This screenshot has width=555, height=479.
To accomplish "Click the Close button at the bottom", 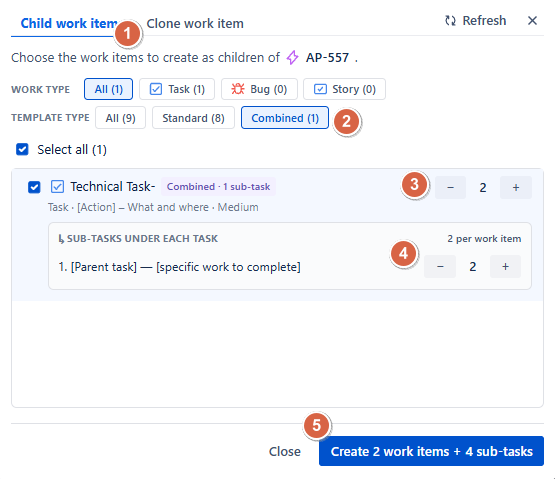I will tap(285, 451).
